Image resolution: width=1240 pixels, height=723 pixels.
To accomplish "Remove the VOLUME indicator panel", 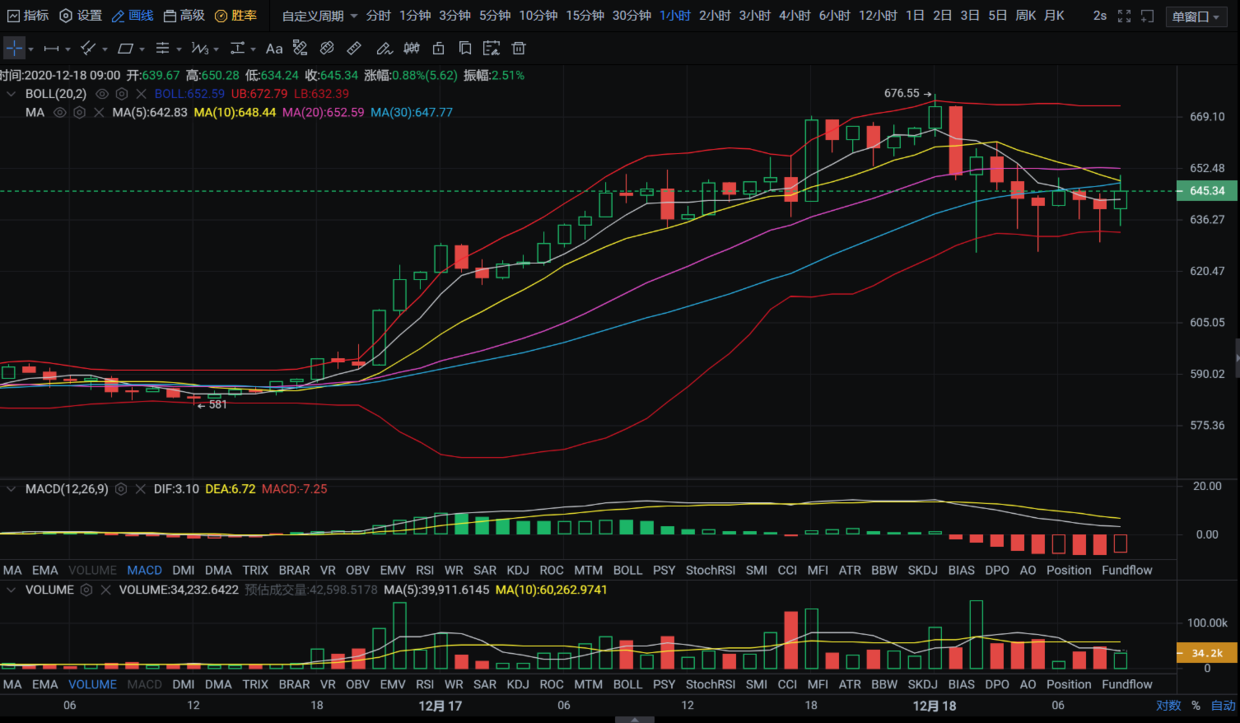I will pos(106,590).
